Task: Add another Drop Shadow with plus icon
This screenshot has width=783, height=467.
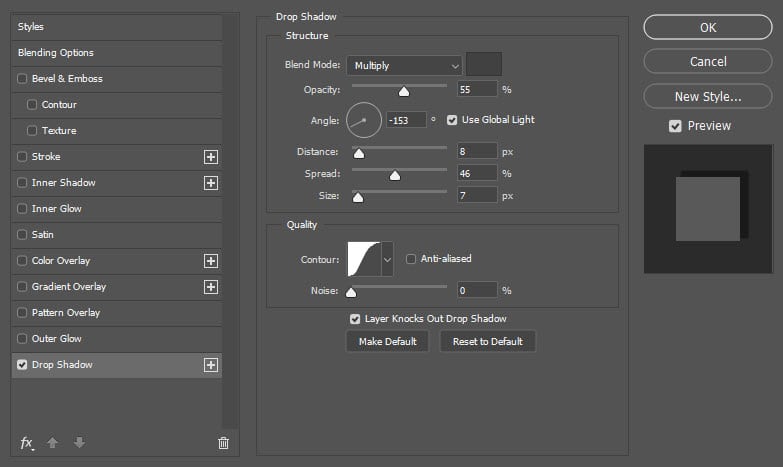Action: (211, 365)
